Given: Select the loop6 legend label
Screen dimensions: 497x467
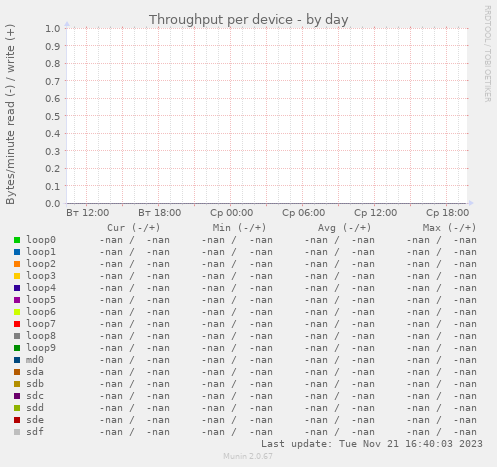Looking at the screenshot, I should coord(41,312).
